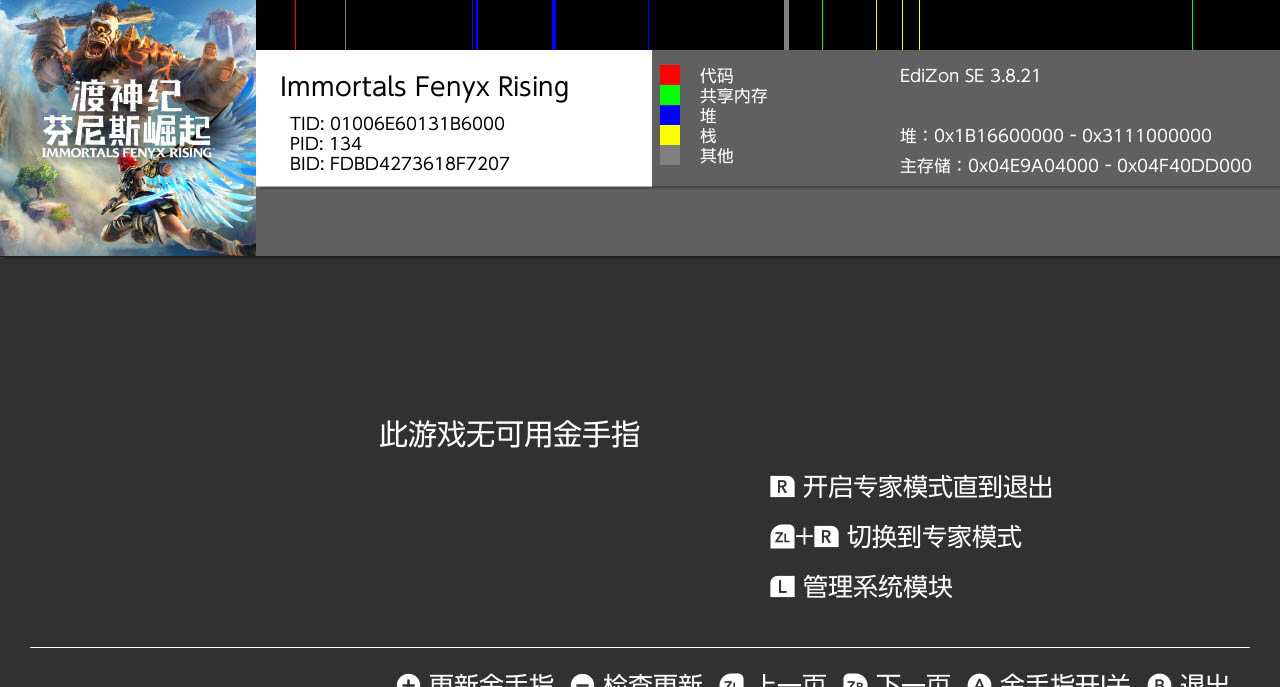The image size is (1280, 687).
Task: Toggle cheats with 金手指开/关 label
Action: (x=1065, y=680)
